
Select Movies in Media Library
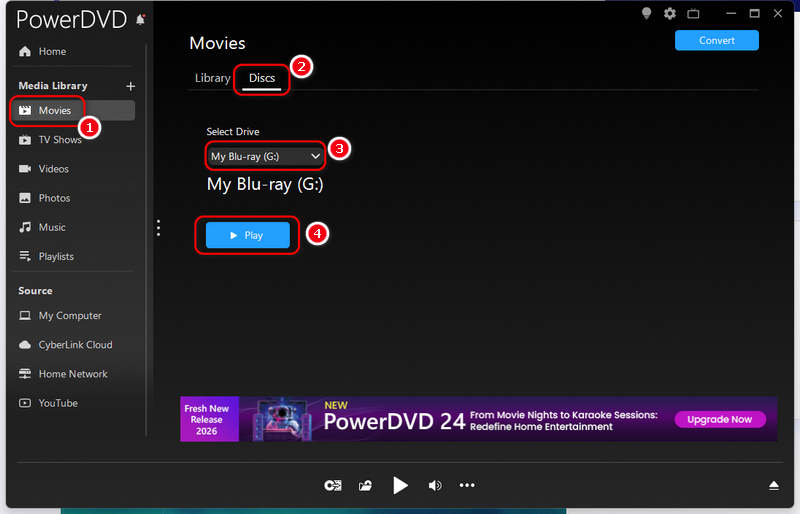point(74,110)
